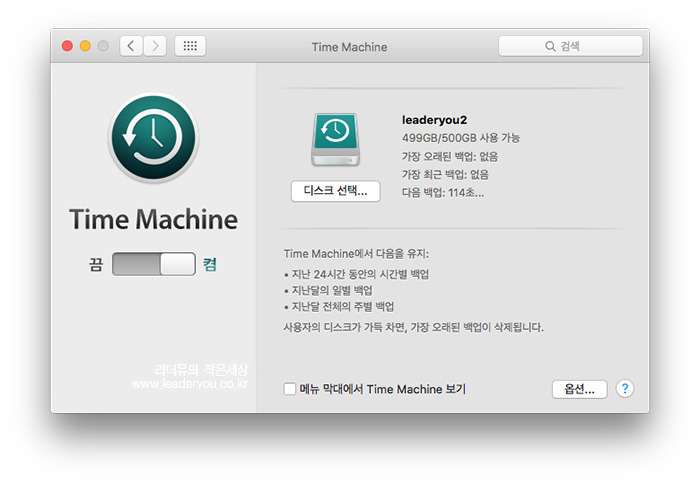Viewport: 700px width, 485px height.
Task: Click 499GB/500GB 사용 가능 text
Action: (461, 138)
